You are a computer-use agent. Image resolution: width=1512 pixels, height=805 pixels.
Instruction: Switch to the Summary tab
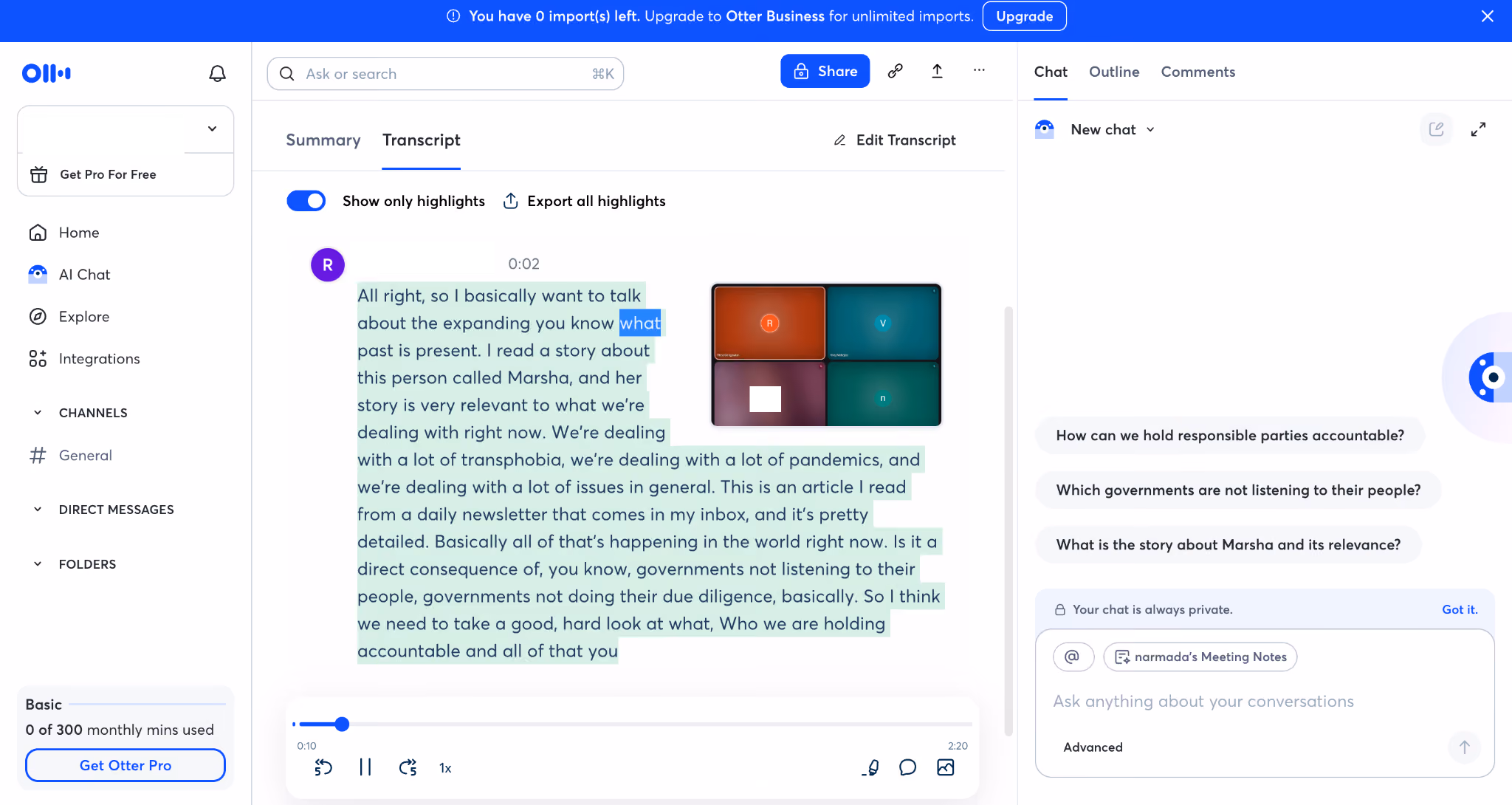pos(323,140)
